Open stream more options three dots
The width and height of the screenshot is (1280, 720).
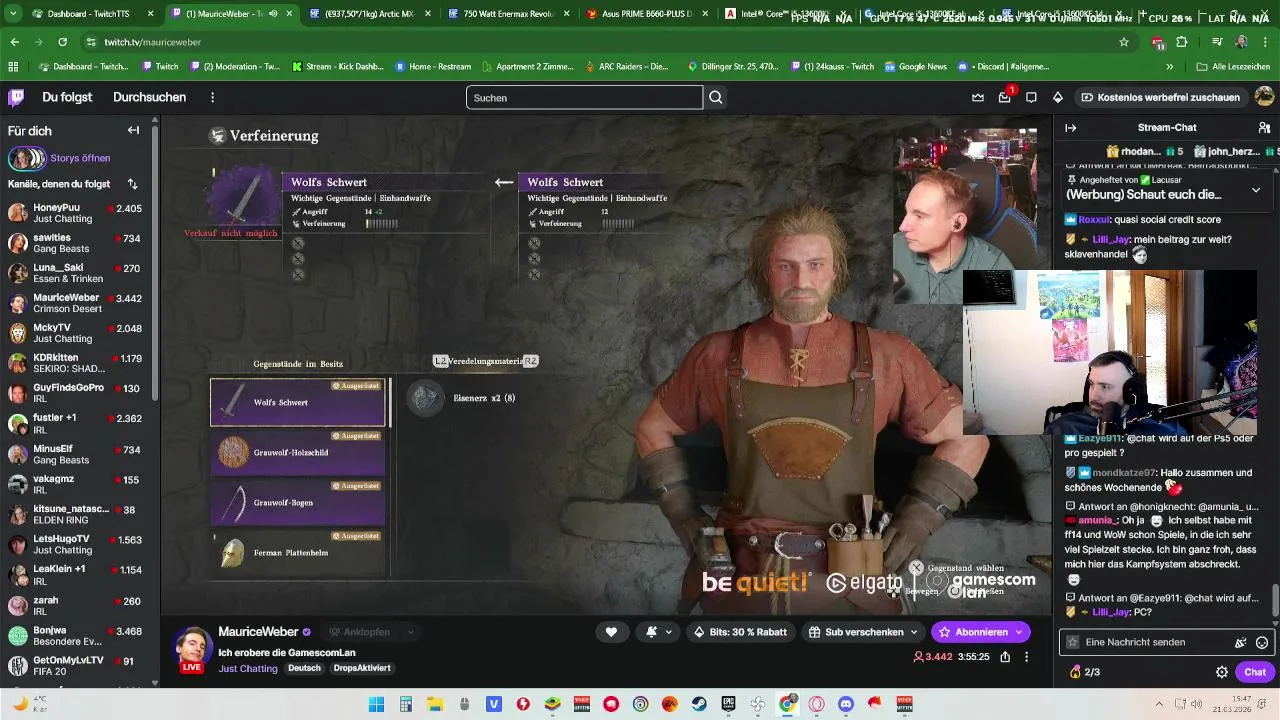pos(1026,657)
